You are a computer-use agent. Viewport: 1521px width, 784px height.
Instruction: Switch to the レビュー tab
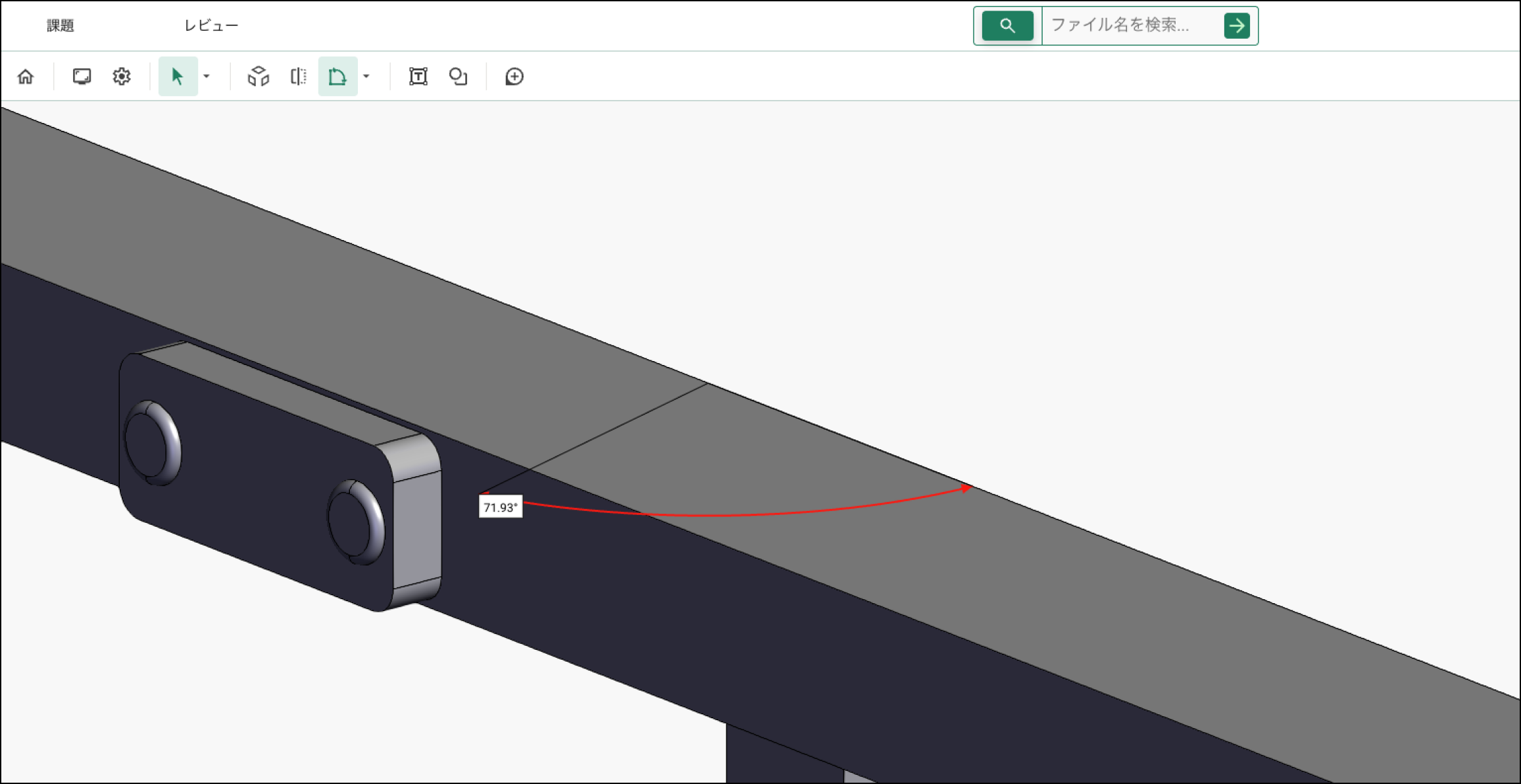click(211, 26)
